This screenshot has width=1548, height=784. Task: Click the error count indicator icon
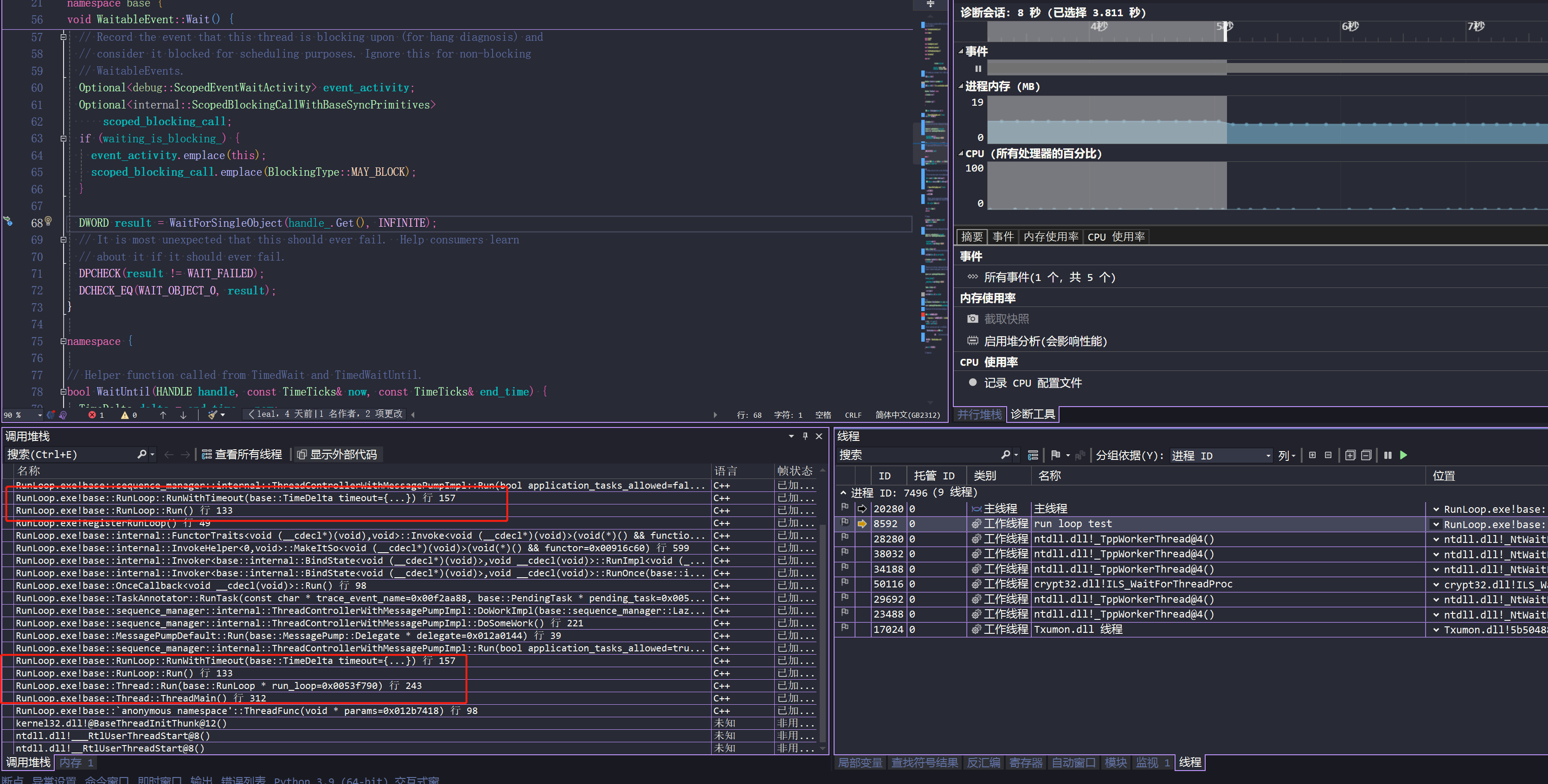point(92,414)
